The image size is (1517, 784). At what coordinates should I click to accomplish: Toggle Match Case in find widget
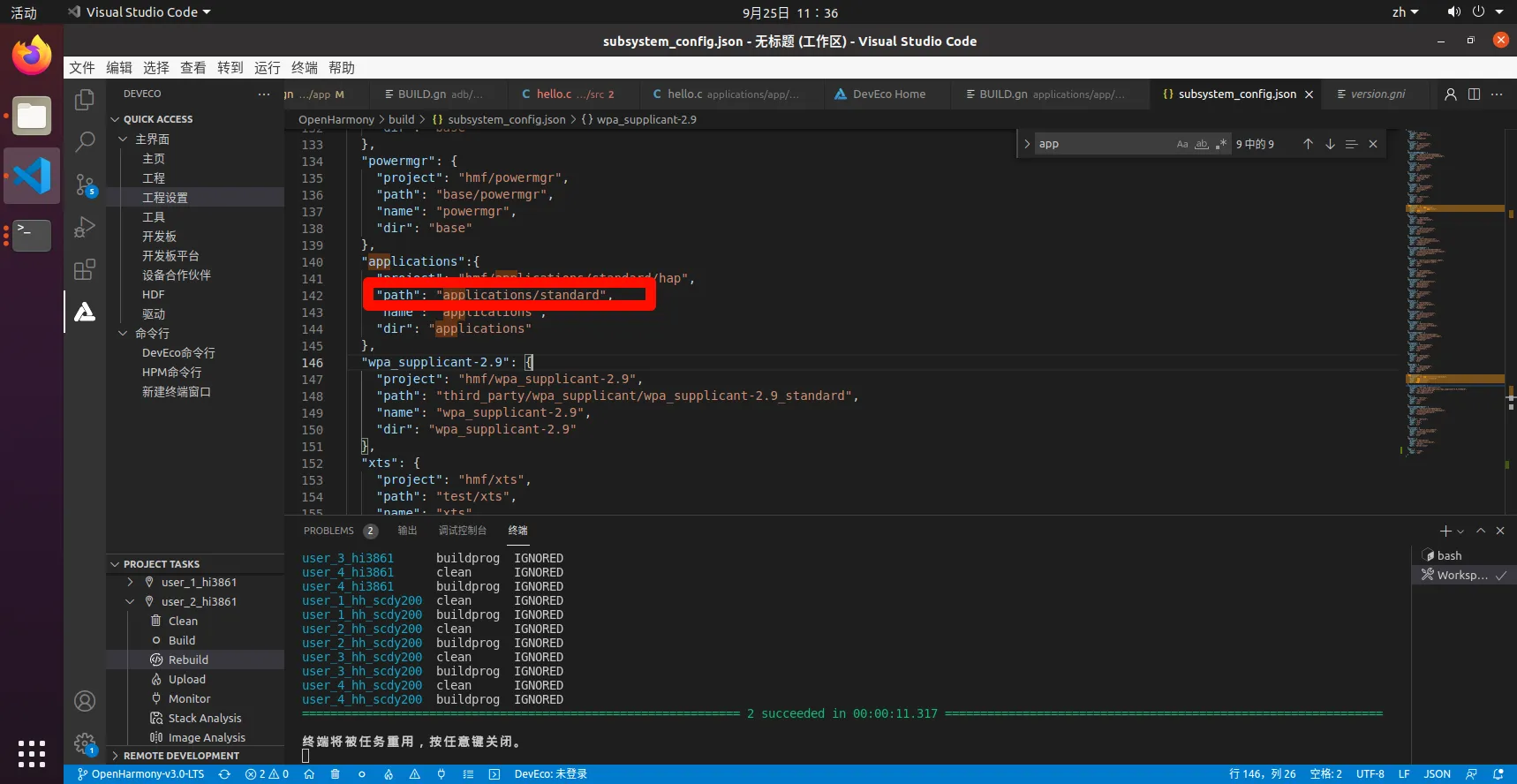pyautogui.click(x=1182, y=144)
